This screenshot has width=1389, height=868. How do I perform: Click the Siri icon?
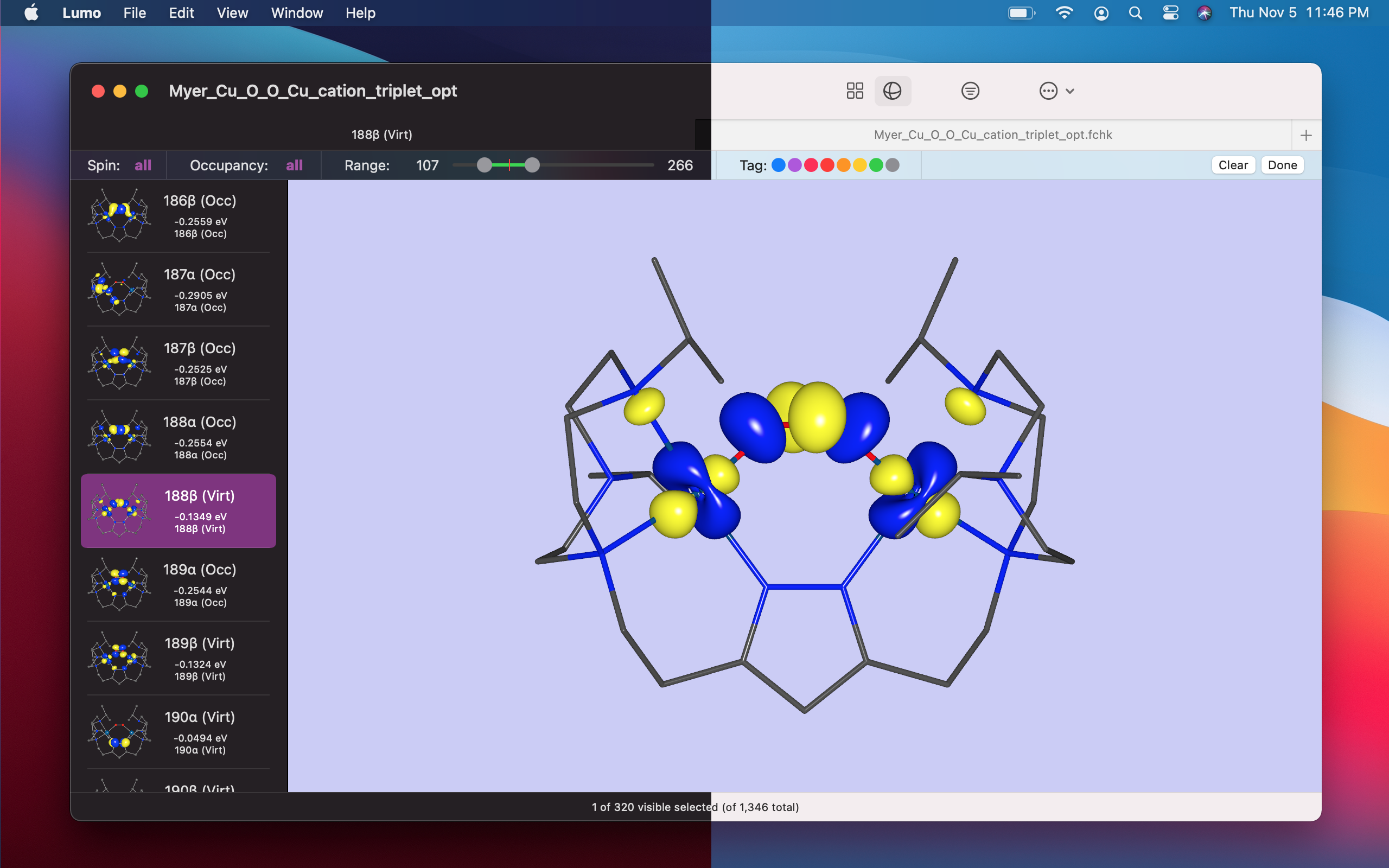[x=1204, y=12]
